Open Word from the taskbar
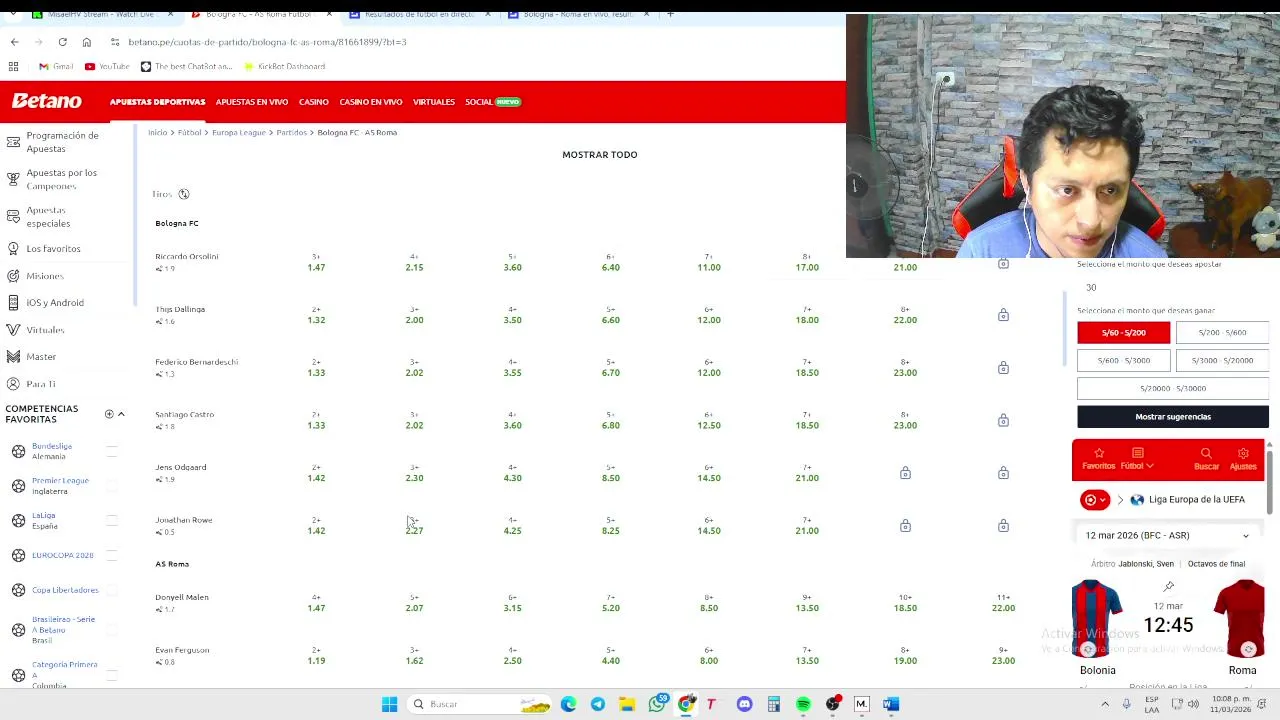Viewport: 1280px width, 720px height. [891, 704]
